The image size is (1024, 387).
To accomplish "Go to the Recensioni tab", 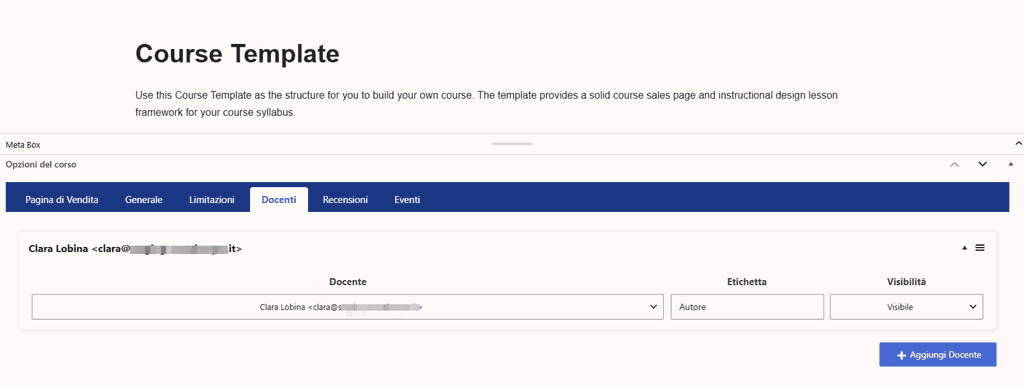I will click(x=345, y=200).
